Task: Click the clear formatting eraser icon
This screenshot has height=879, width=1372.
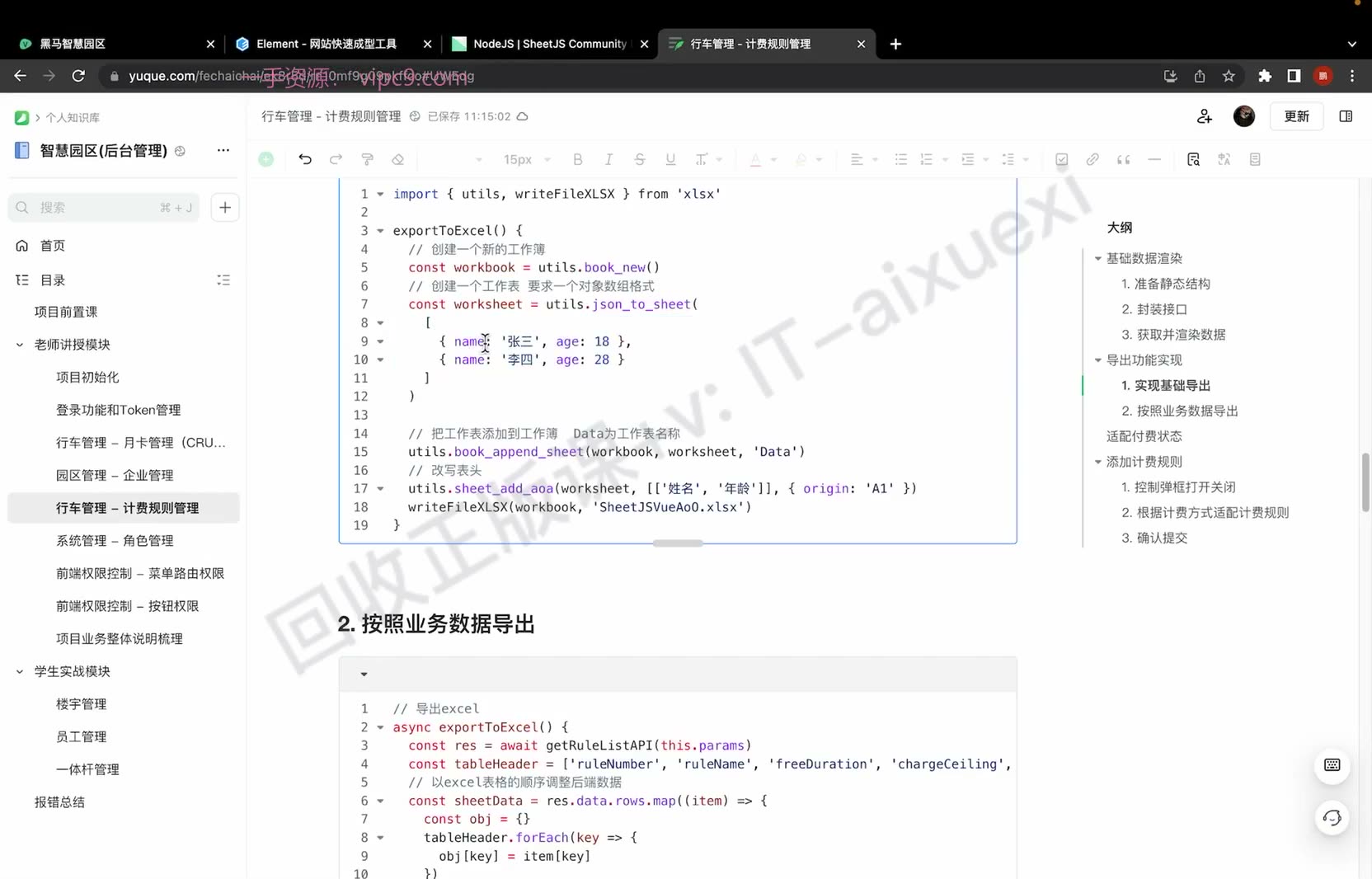Action: [397, 159]
